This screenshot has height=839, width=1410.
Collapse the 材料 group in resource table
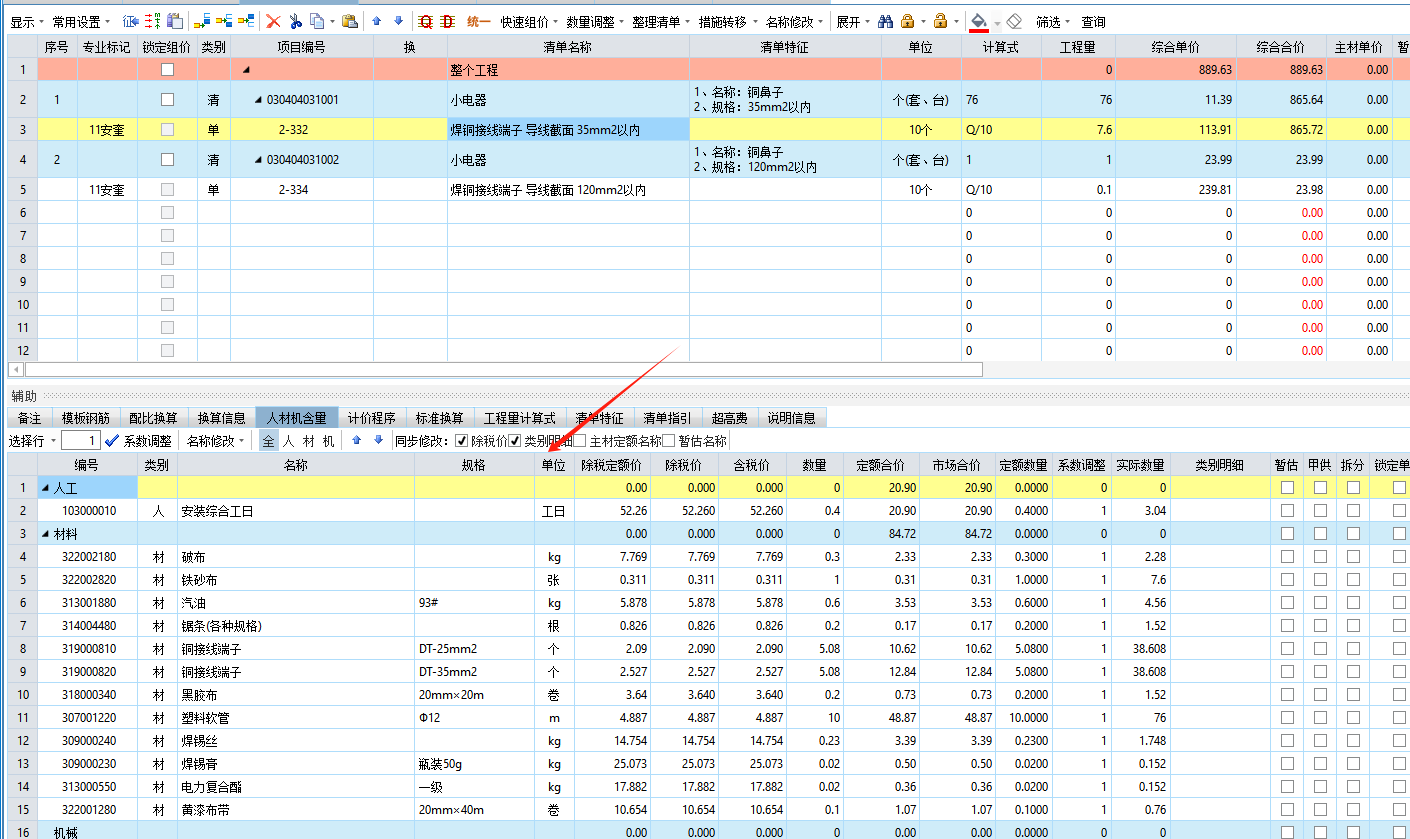[x=44, y=534]
